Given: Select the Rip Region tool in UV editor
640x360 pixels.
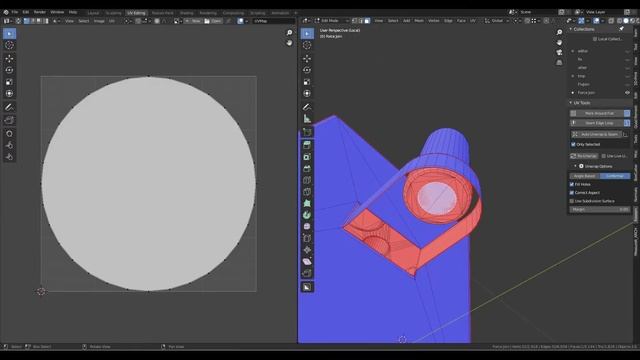Looking at the screenshot, I should pos(9,120).
